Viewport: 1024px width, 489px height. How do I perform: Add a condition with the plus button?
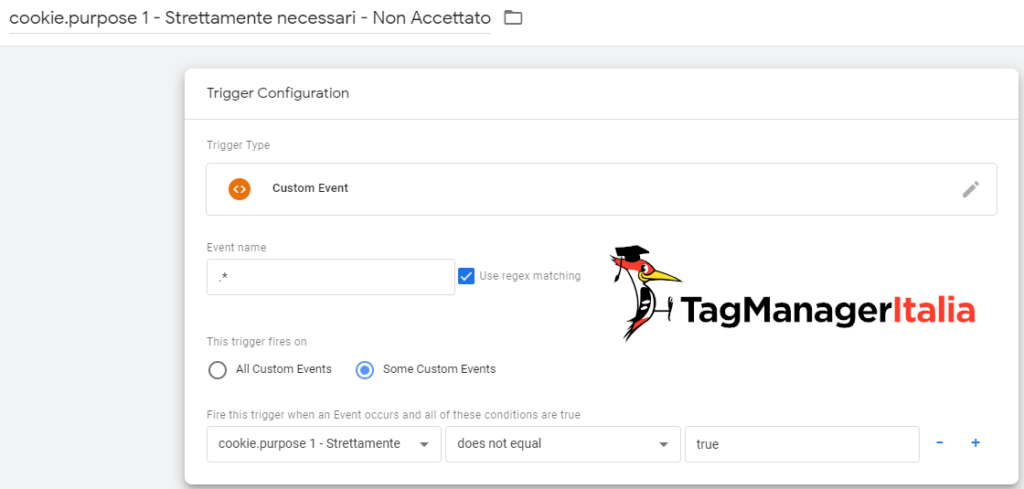(x=975, y=443)
